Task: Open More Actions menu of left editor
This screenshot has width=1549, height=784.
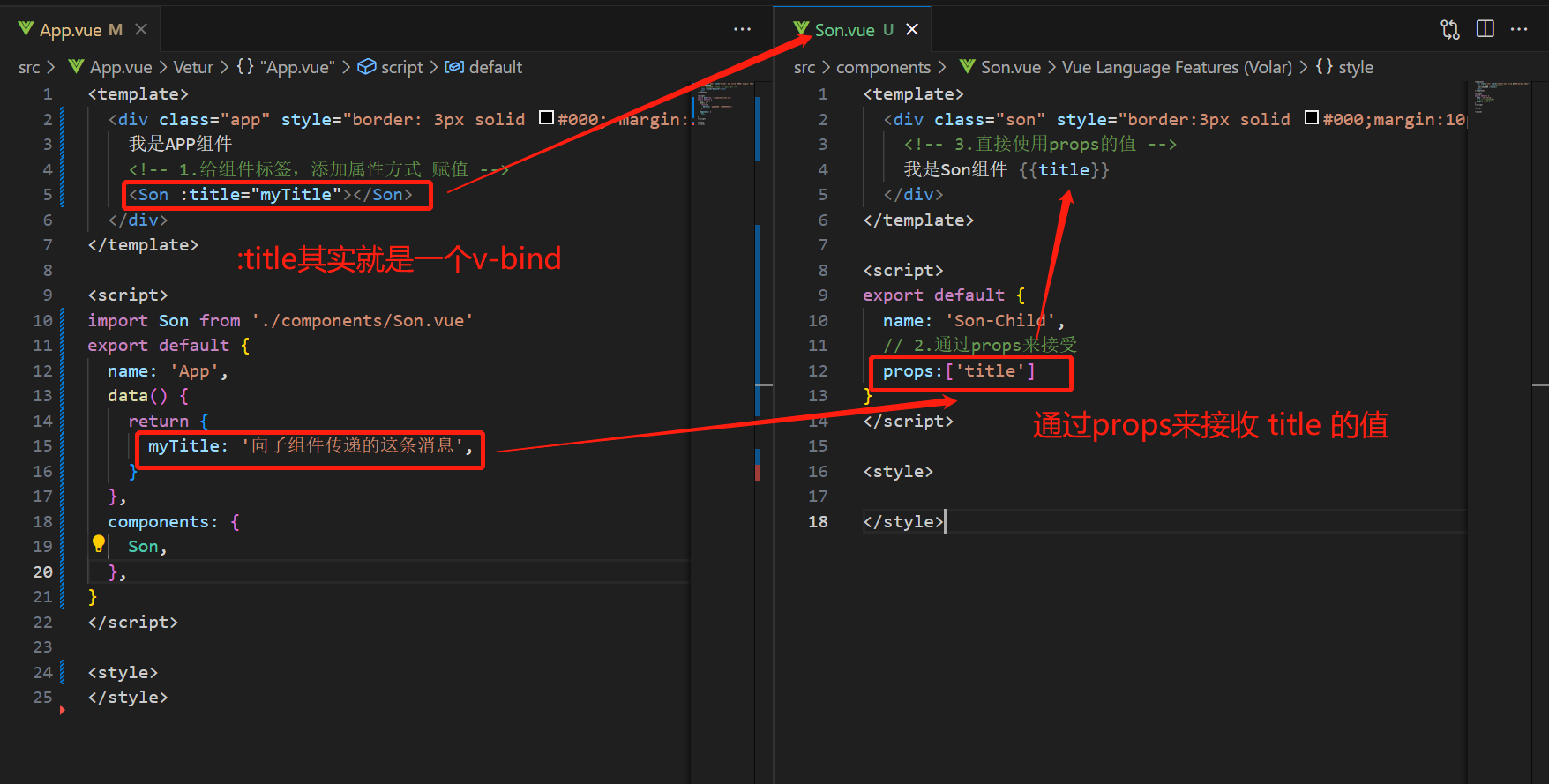Action: tap(743, 29)
